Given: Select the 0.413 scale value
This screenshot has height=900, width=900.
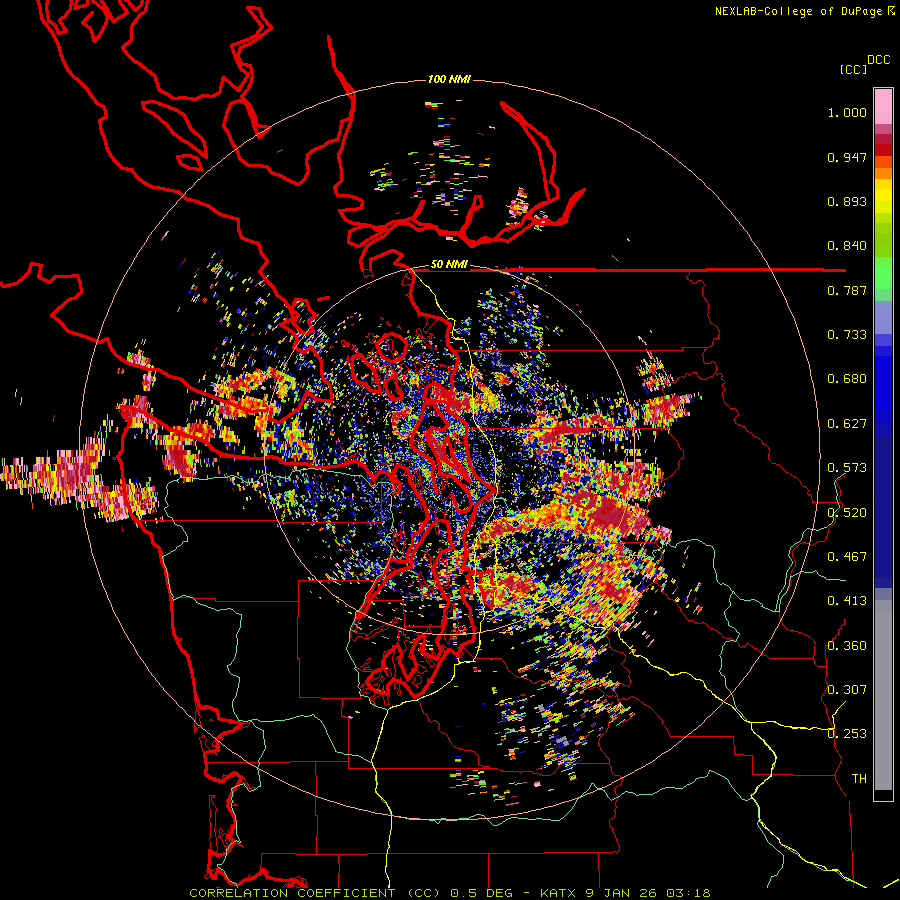Looking at the screenshot, I should click(x=847, y=601).
